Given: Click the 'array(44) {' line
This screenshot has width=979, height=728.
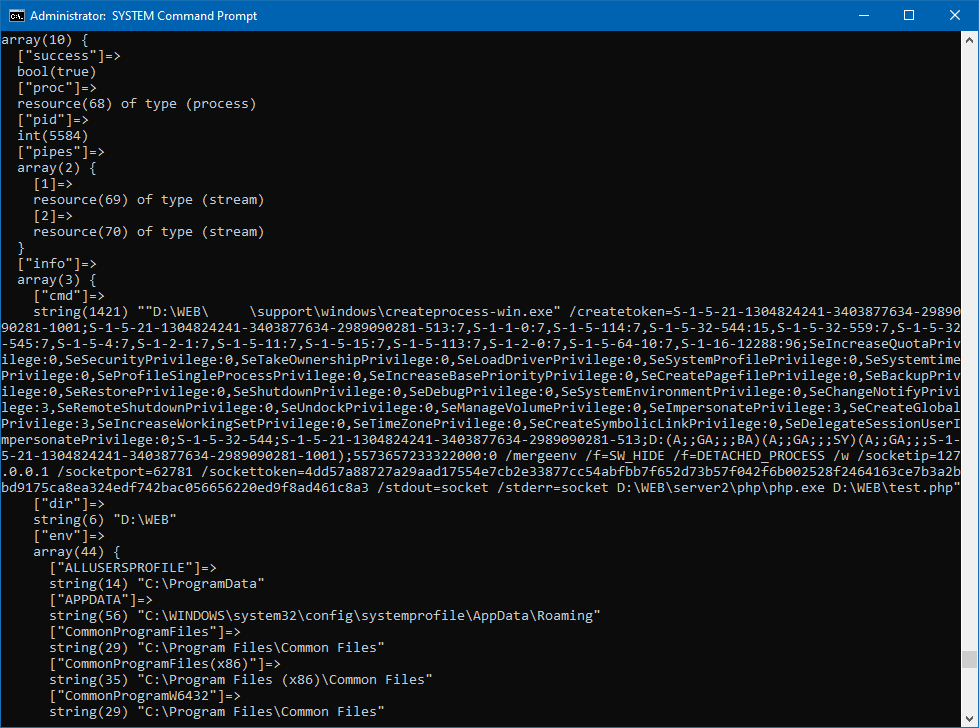Looking at the screenshot, I should 77,551.
